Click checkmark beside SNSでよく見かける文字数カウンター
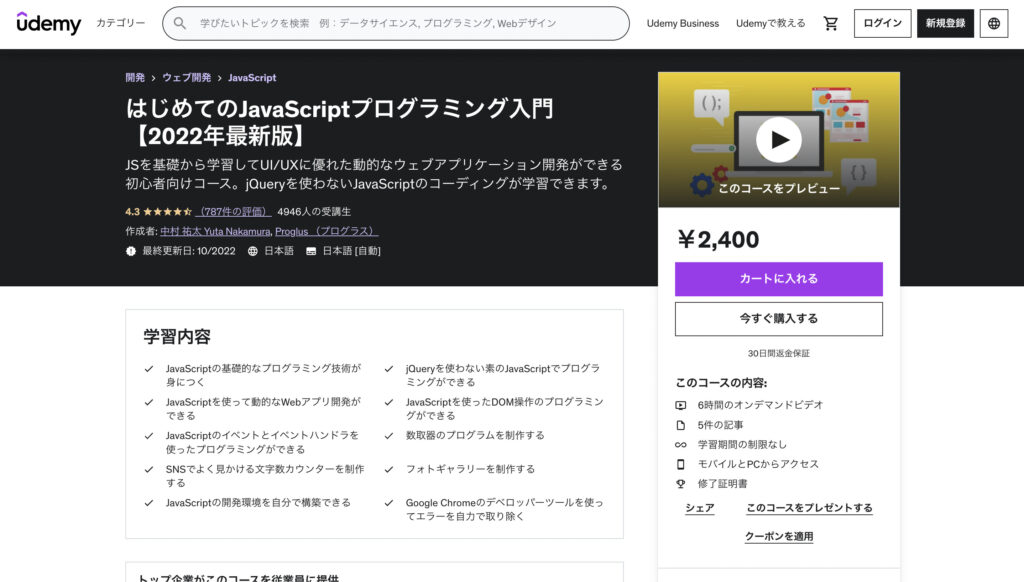 [x=149, y=469]
